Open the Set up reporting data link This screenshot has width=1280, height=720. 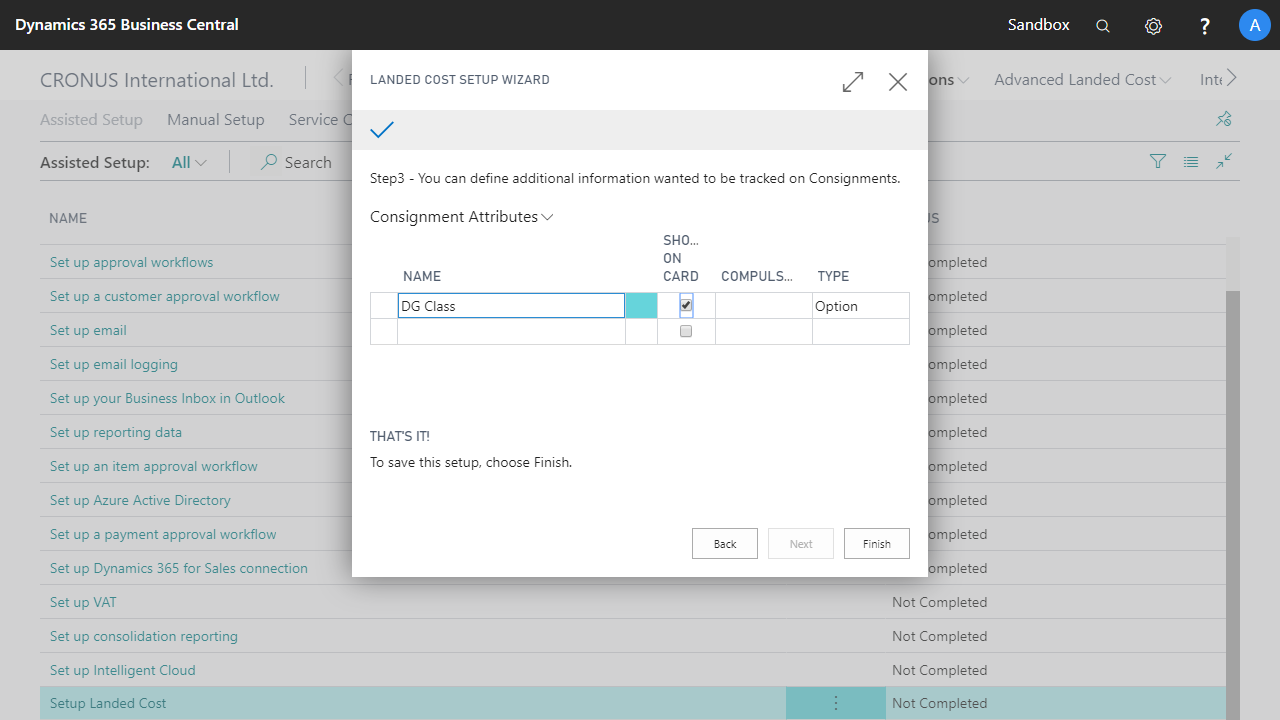pos(116,432)
